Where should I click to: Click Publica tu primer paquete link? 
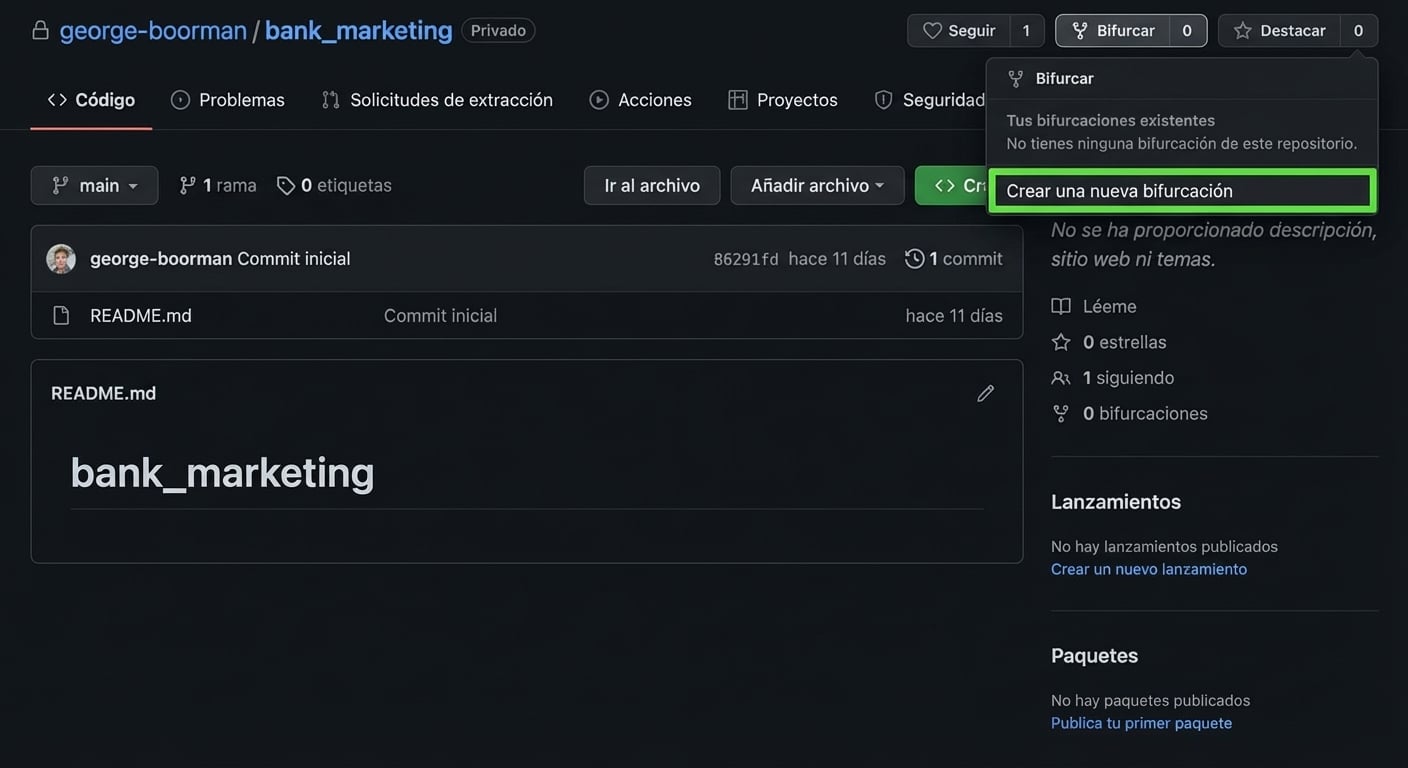click(1142, 723)
